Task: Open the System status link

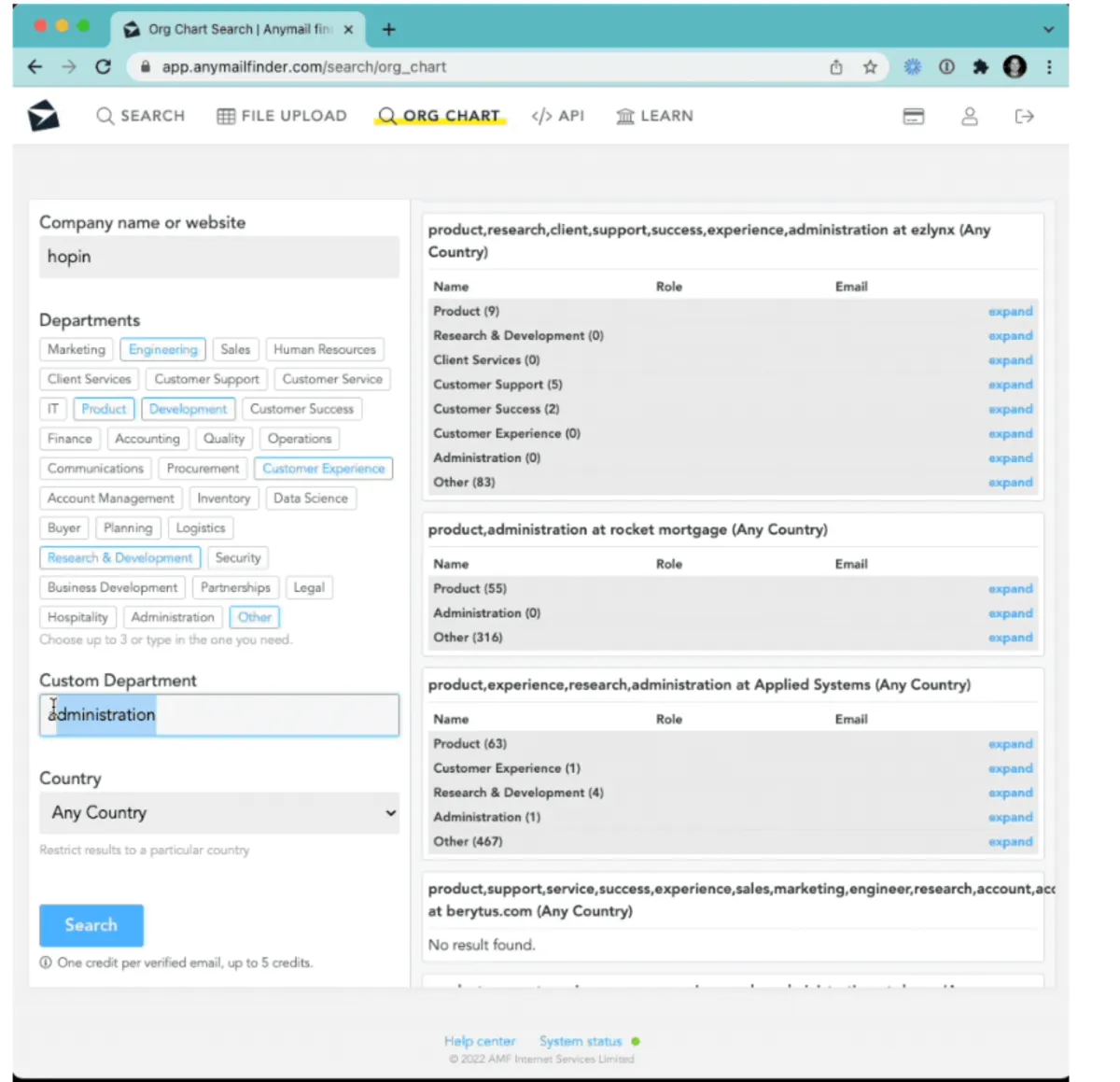Action: 581,1041
